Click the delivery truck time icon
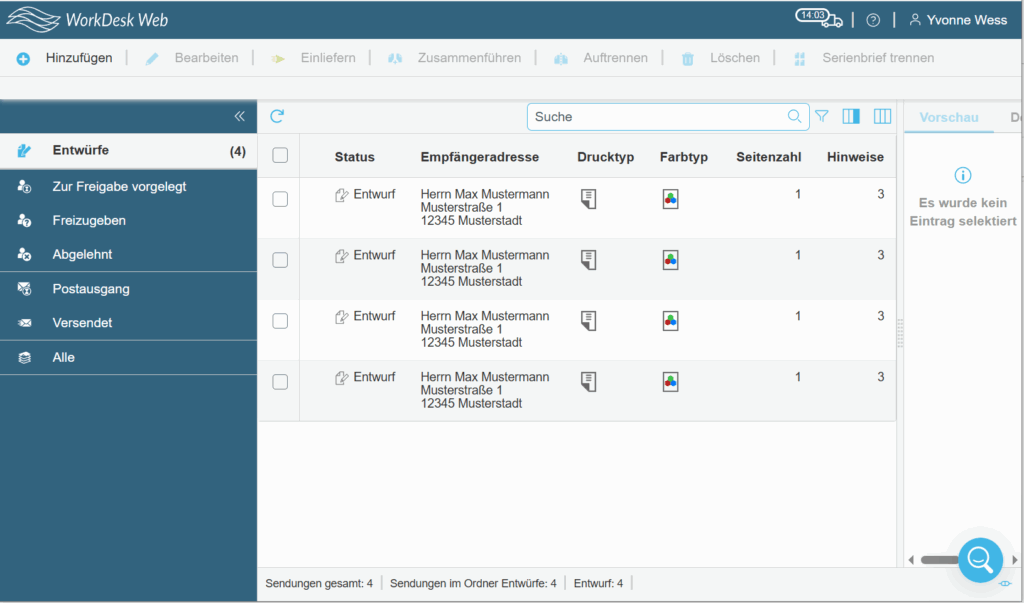Viewport: 1024px width, 603px height. tap(819, 16)
